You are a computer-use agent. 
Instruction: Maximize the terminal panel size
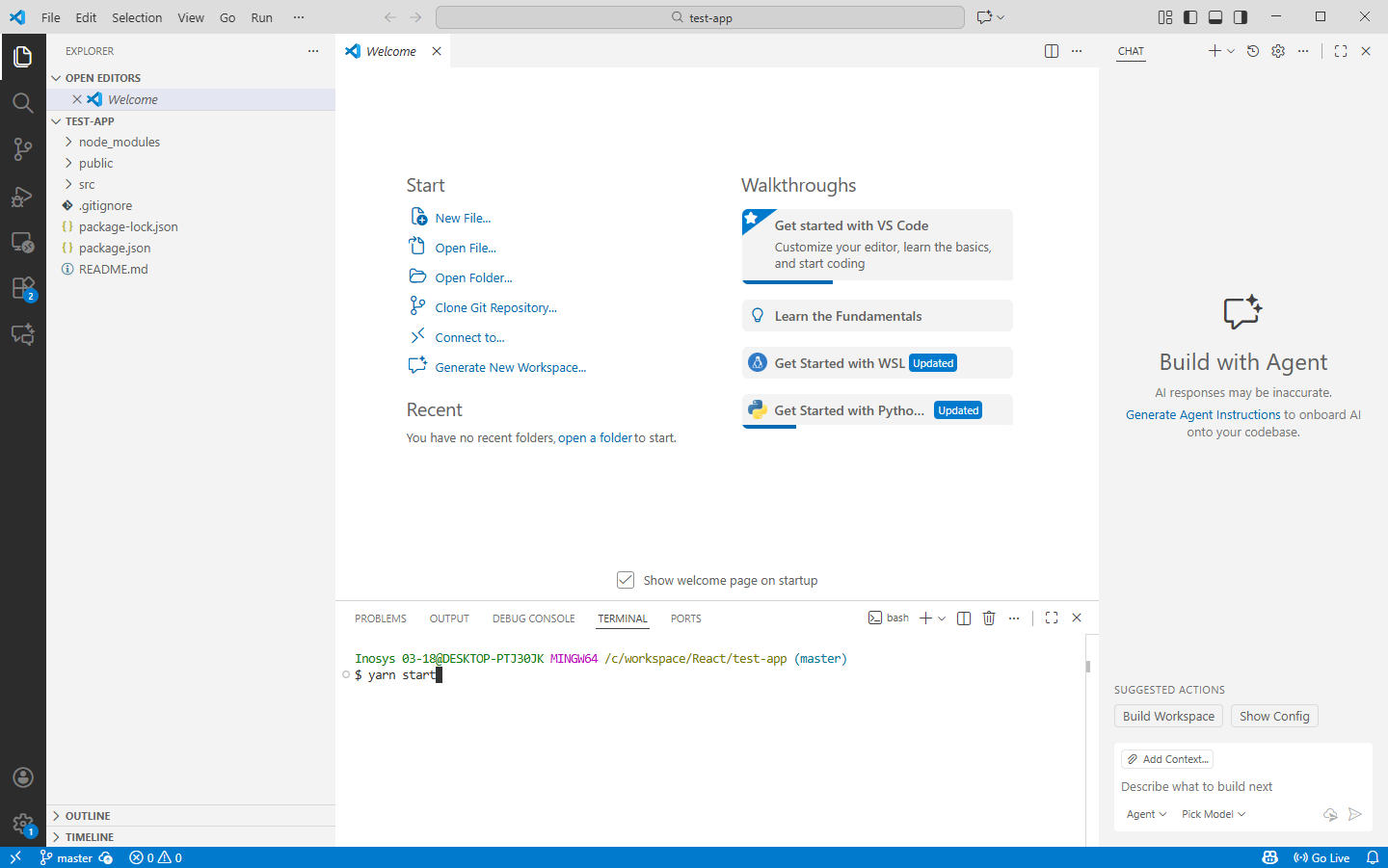tap(1052, 618)
